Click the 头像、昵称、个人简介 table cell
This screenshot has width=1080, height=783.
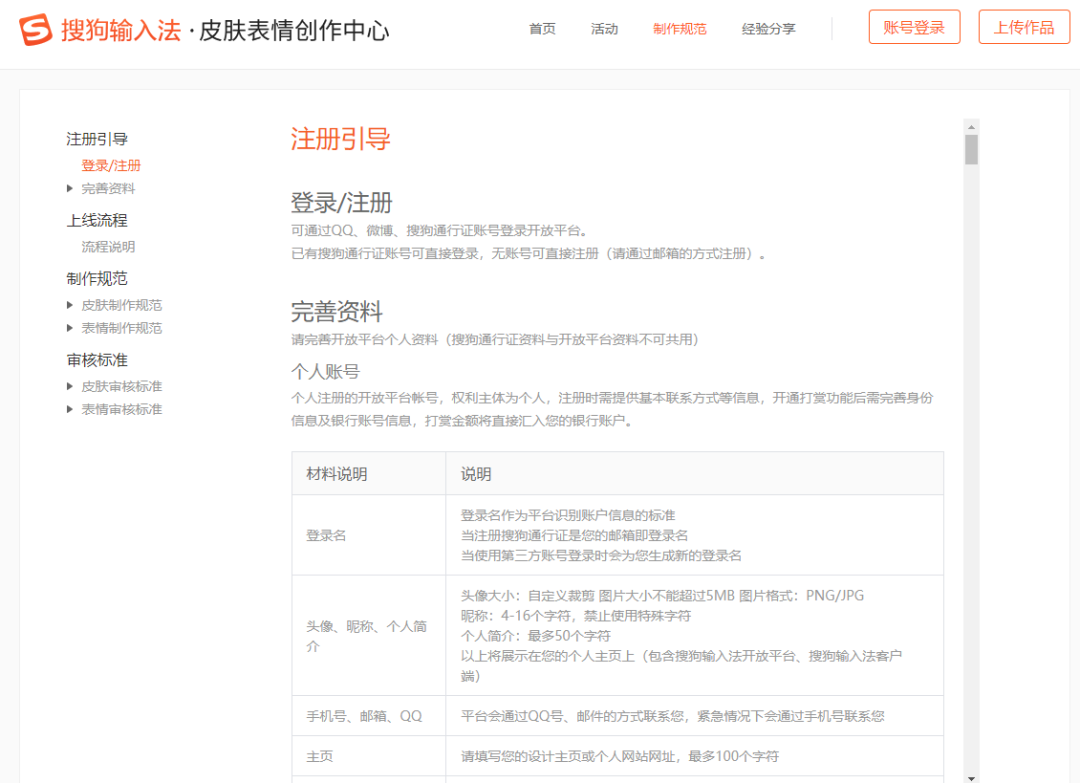(368, 636)
